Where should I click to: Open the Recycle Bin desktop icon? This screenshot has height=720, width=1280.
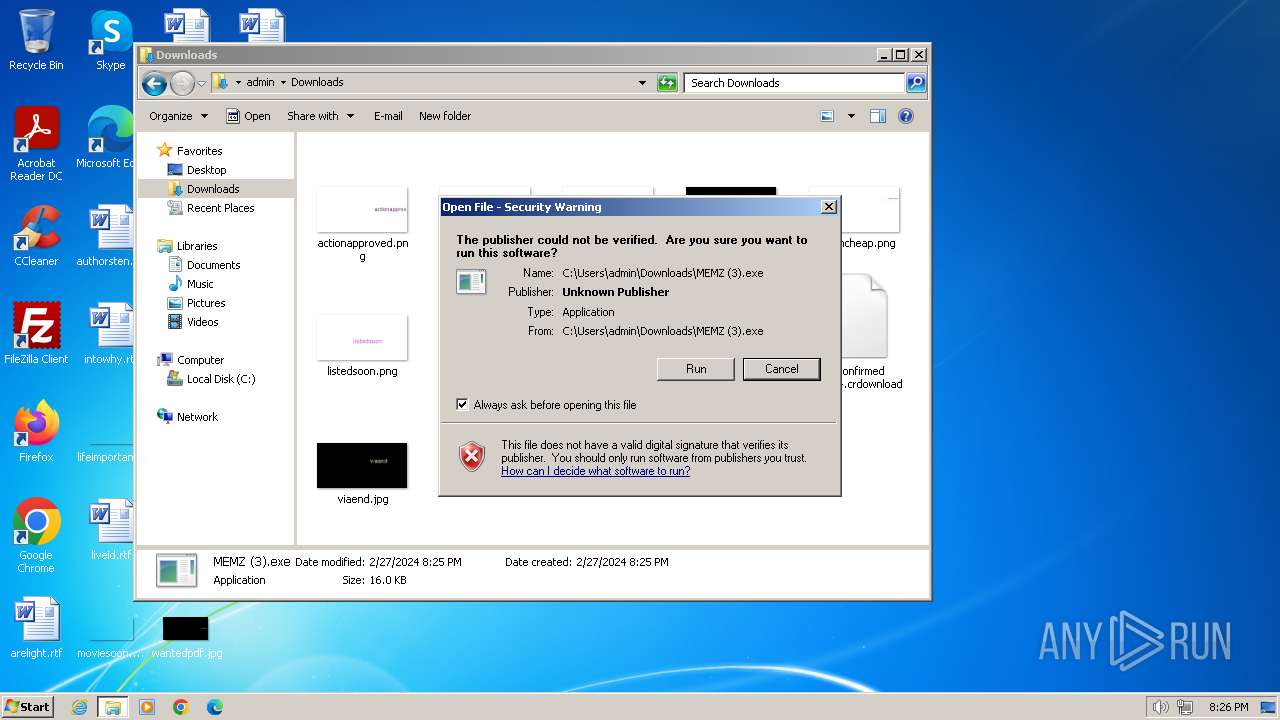[36, 40]
